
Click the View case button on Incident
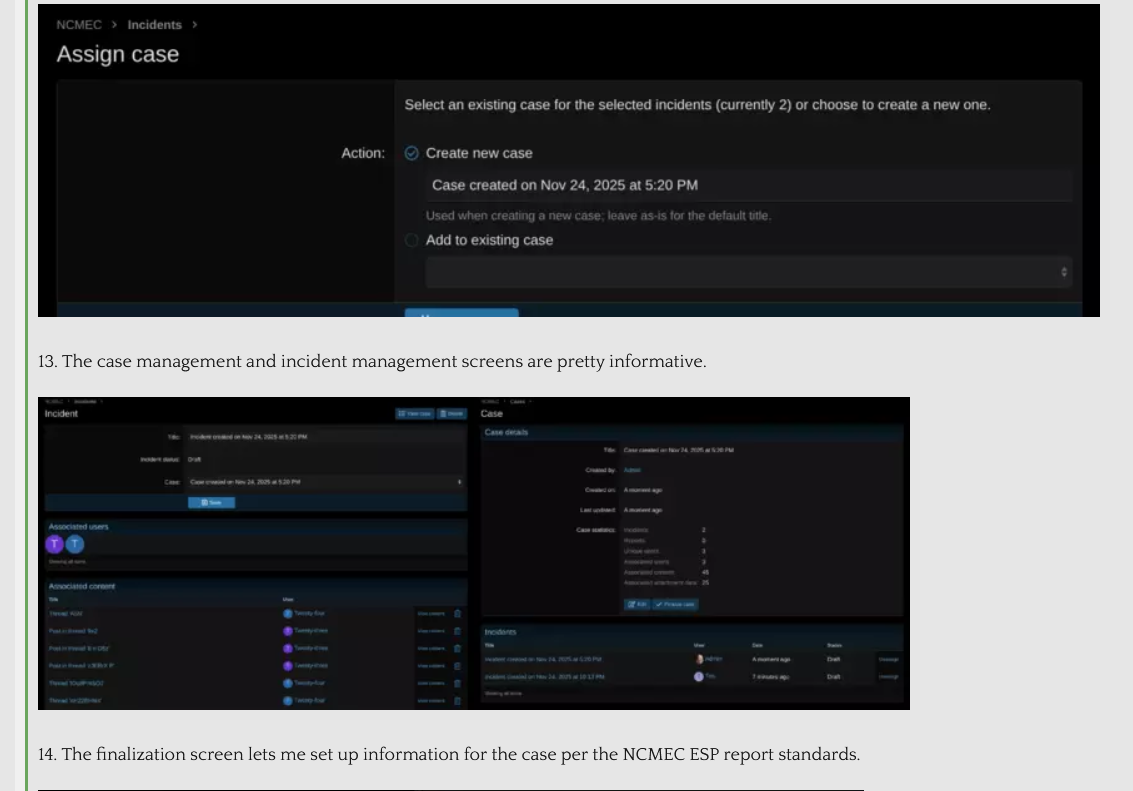414,413
